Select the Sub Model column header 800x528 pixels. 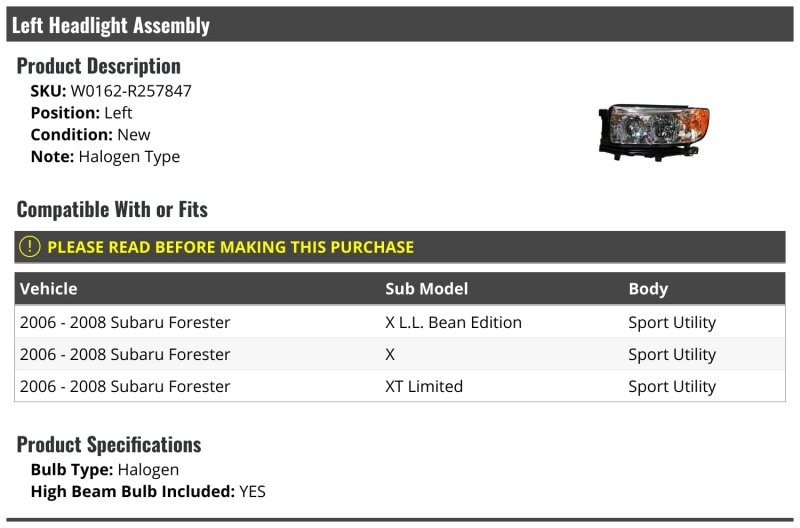[426, 289]
